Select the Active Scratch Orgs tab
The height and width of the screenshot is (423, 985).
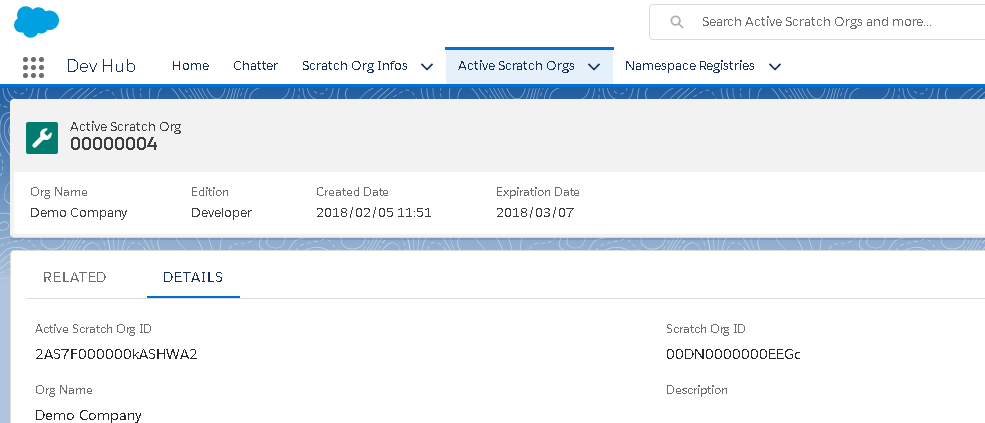(x=516, y=66)
